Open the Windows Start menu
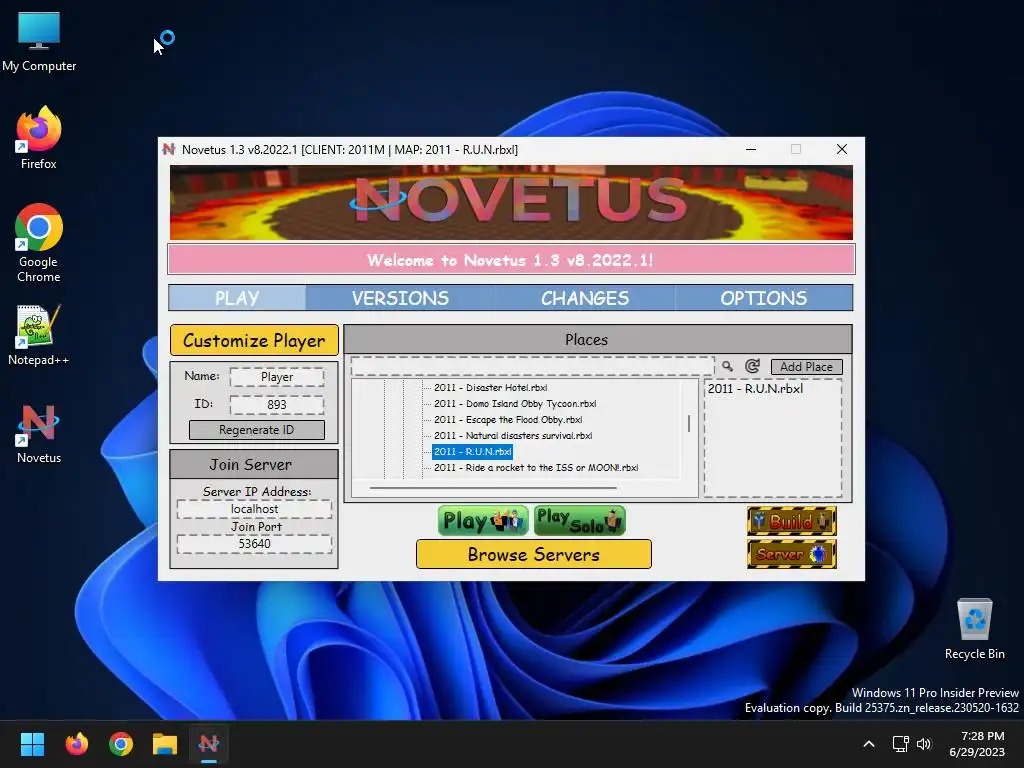This screenshot has width=1024, height=768. [x=32, y=744]
